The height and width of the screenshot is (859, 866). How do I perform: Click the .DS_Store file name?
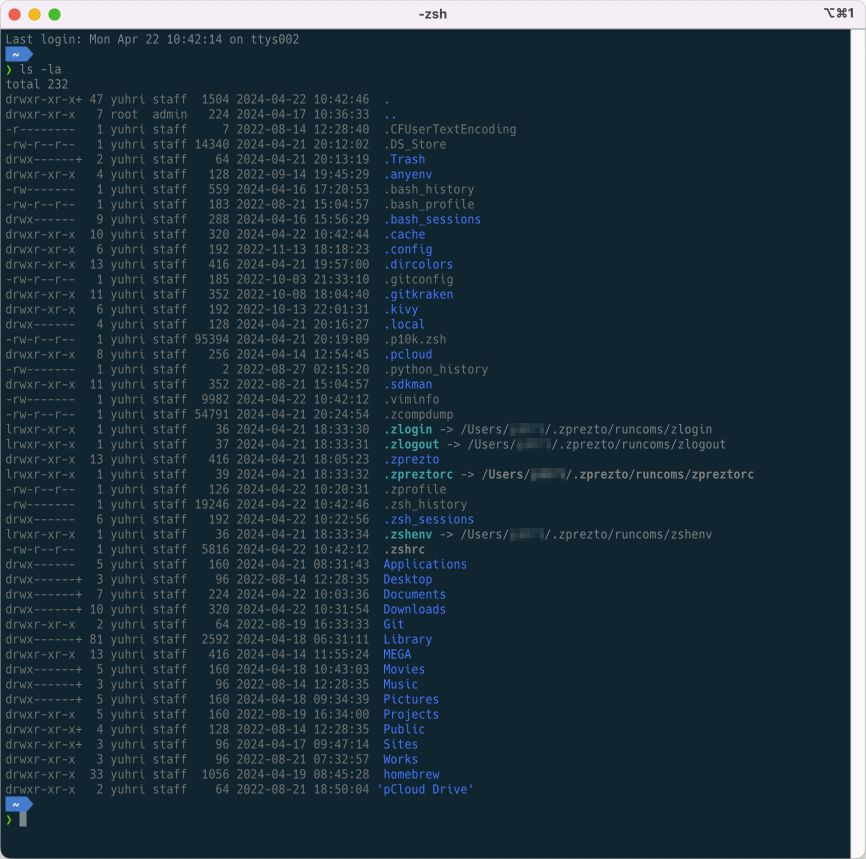click(x=415, y=144)
